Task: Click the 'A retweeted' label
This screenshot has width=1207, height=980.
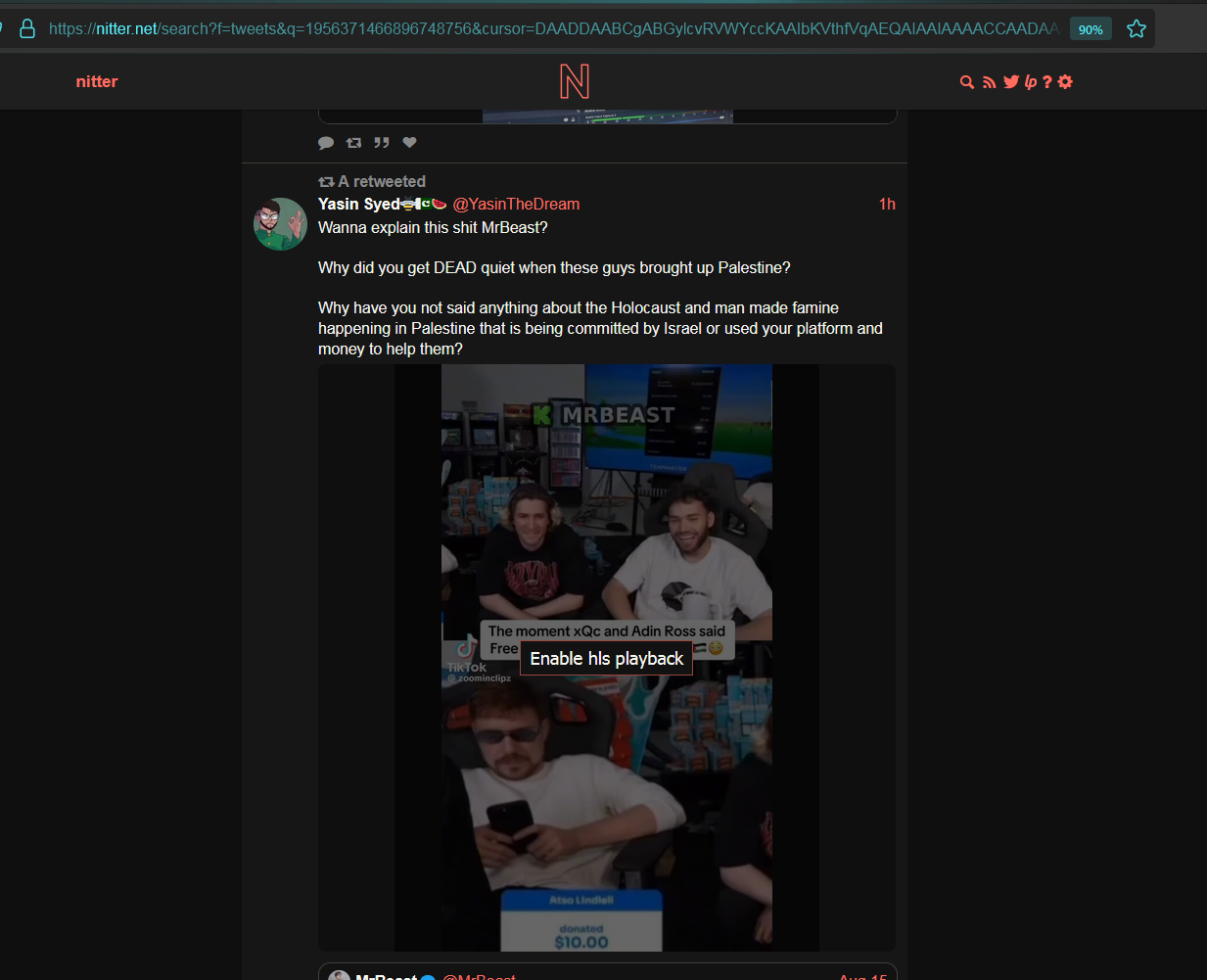Action: pyautogui.click(x=372, y=182)
